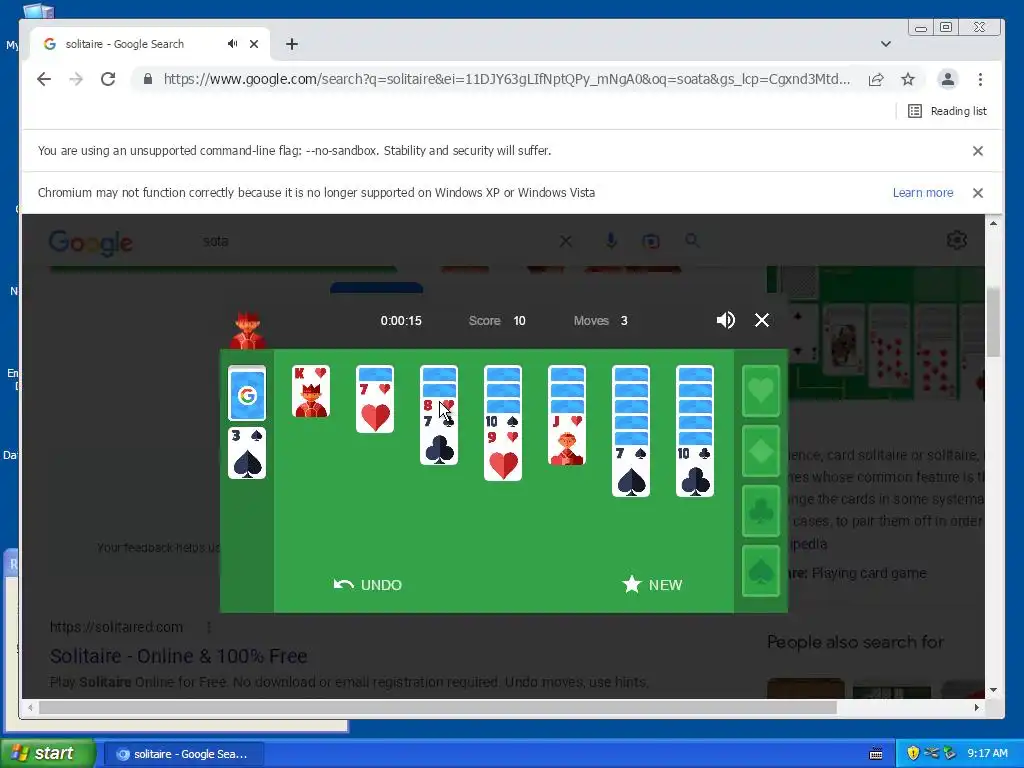1024x768 pixels.
Task: Select the 9 of hearts card
Action: (x=503, y=457)
